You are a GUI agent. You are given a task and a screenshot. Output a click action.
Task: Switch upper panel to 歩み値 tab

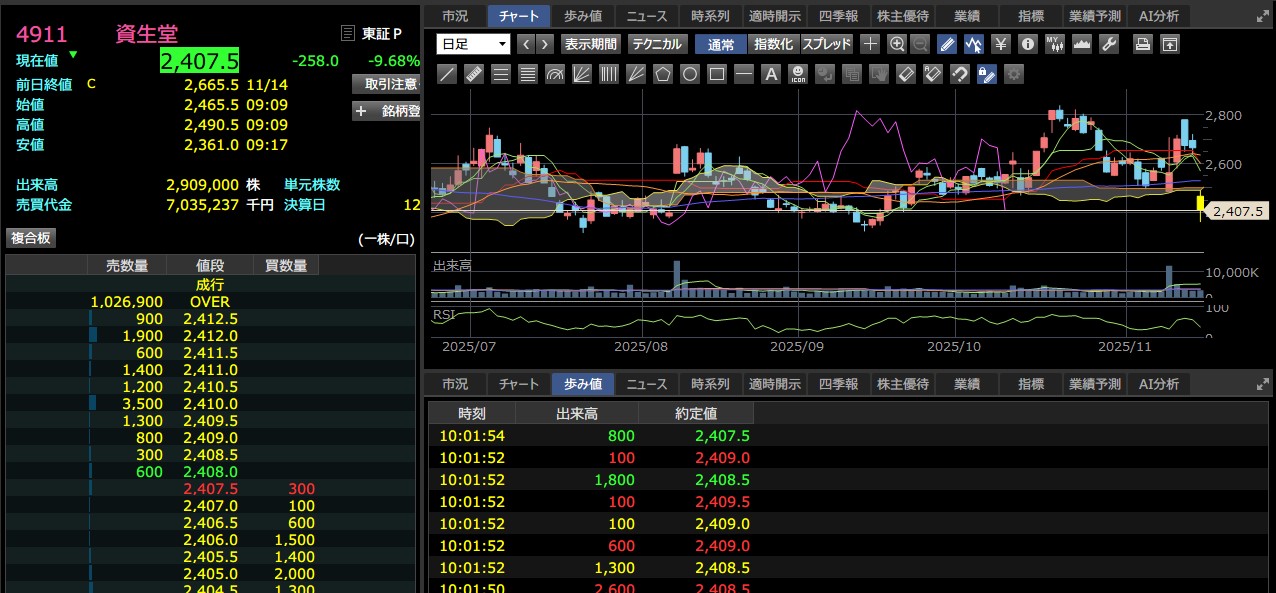click(x=583, y=16)
